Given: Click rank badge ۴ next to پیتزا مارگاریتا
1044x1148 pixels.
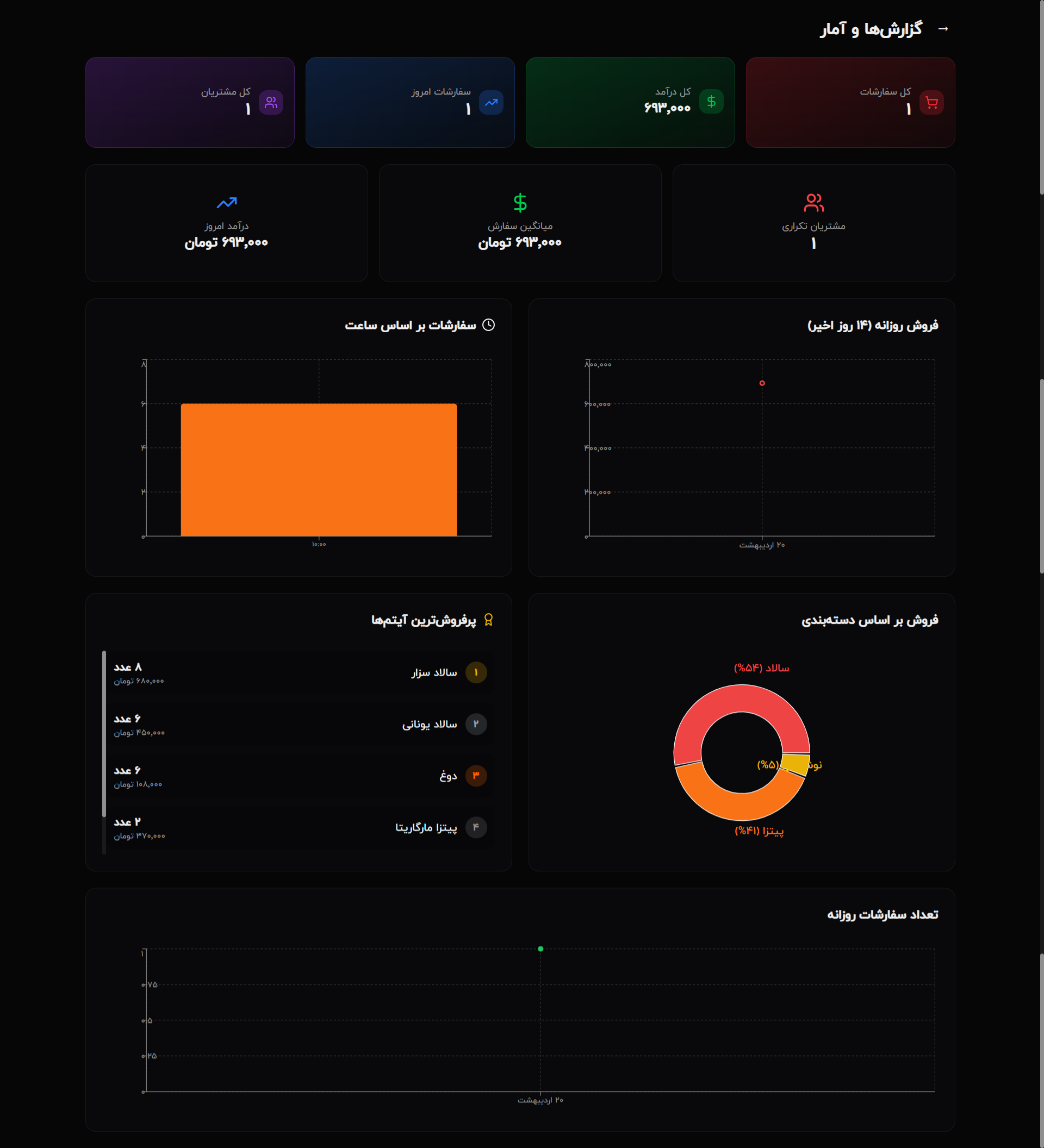Looking at the screenshot, I should click(476, 827).
